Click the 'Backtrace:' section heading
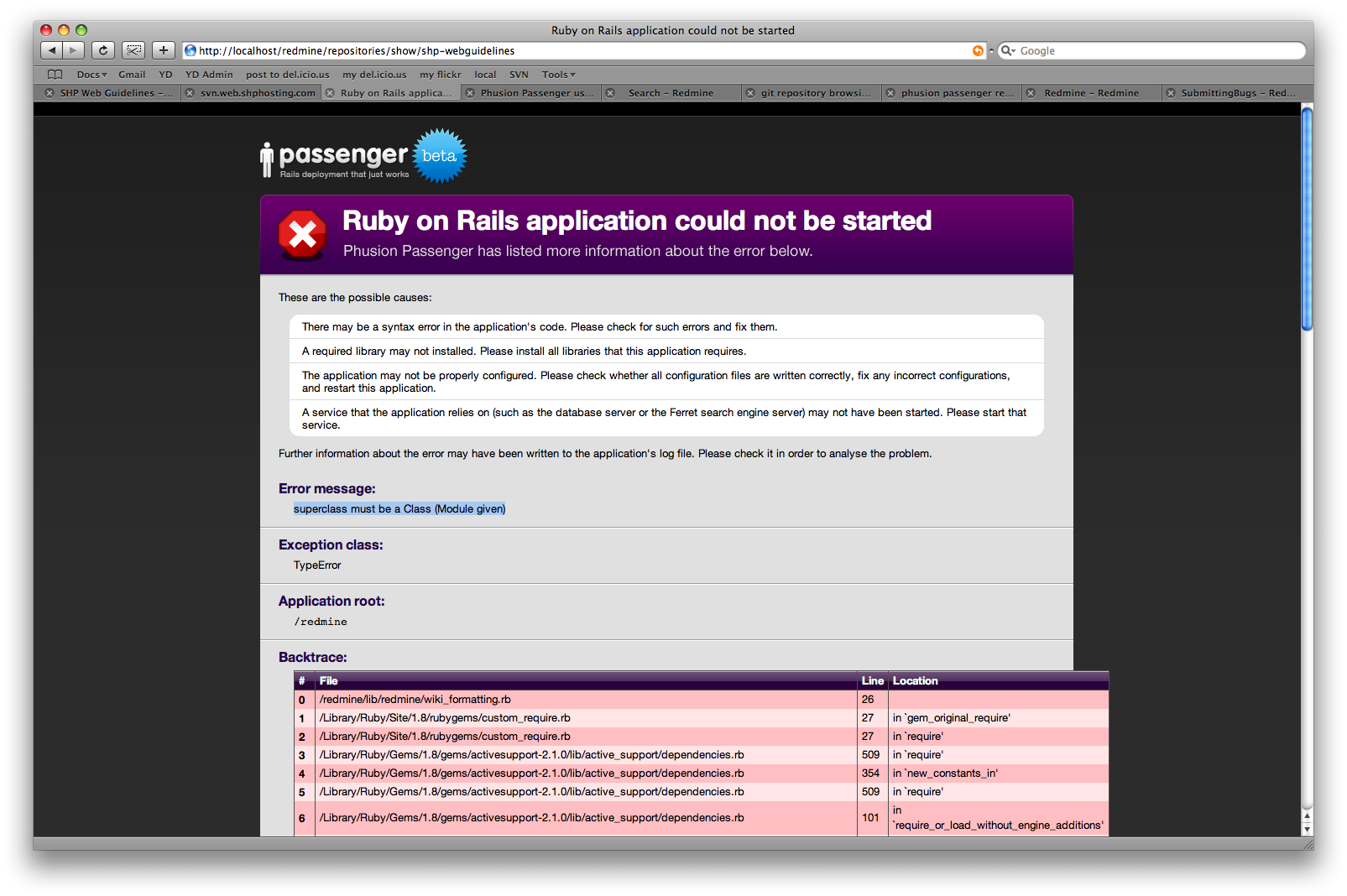 point(313,657)
